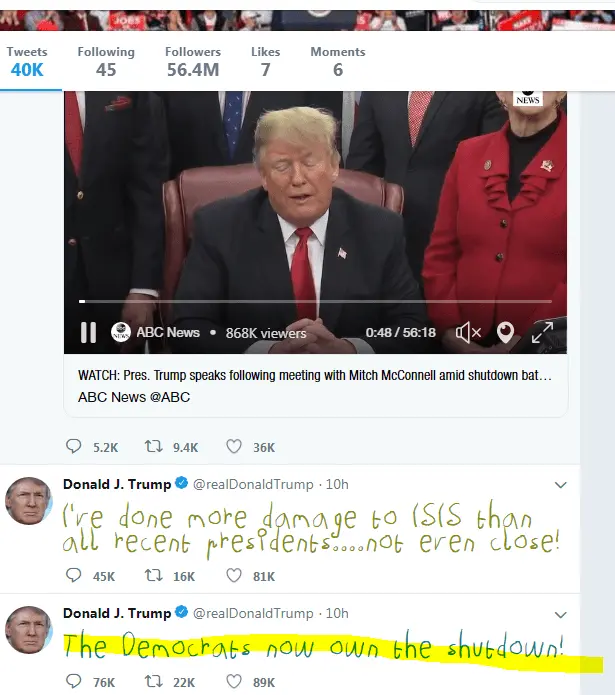Unmute the video with the speaker icon

pos(468,332)
